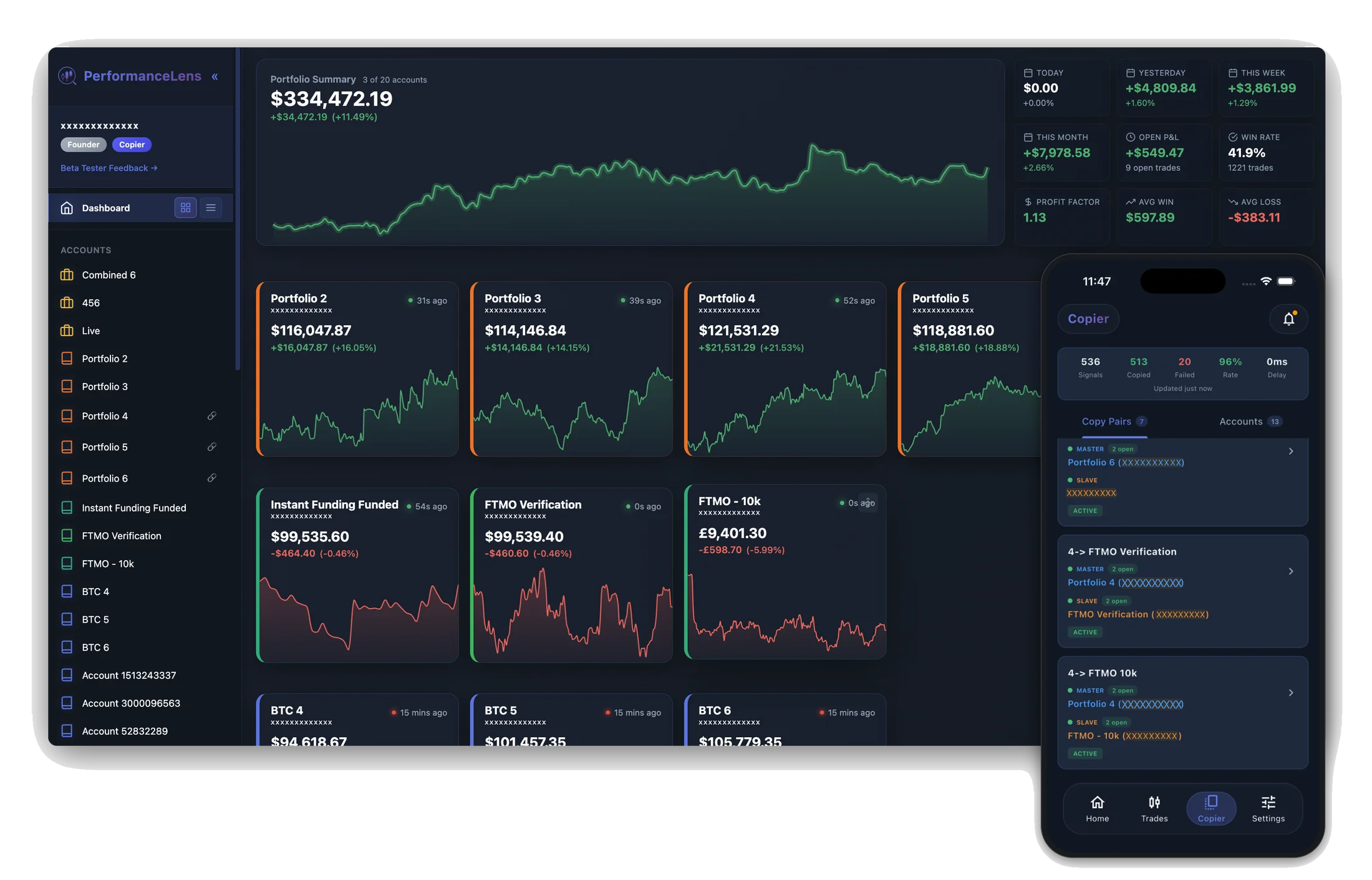The image size is (1372, 880).
Task: Open the BTC 5 card
Action: click(x=572, y=720)
